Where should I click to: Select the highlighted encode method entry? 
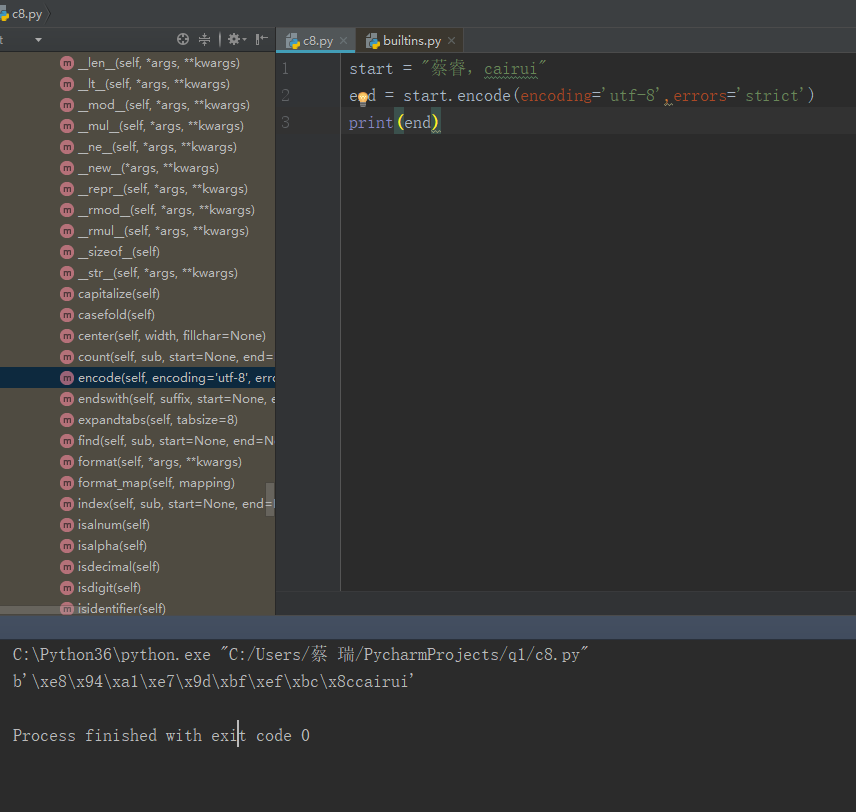pos(138,378)
